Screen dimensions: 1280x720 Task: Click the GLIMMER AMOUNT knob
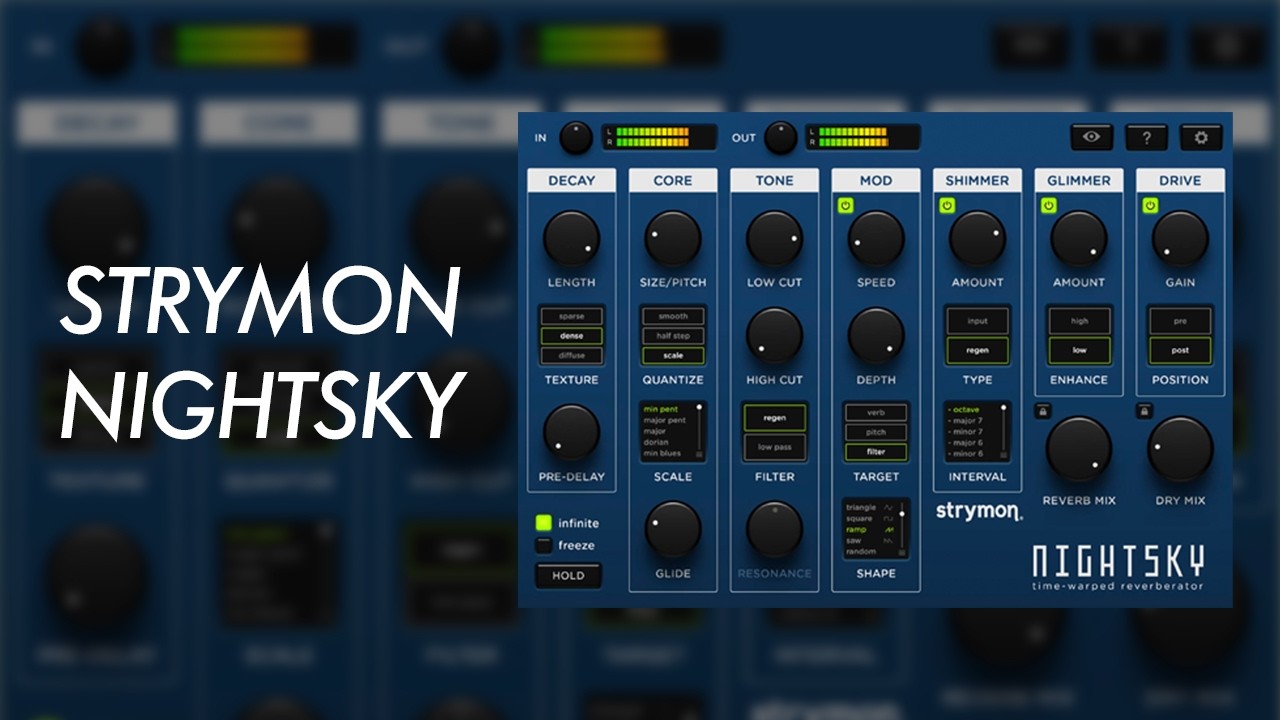(1079, 239)
